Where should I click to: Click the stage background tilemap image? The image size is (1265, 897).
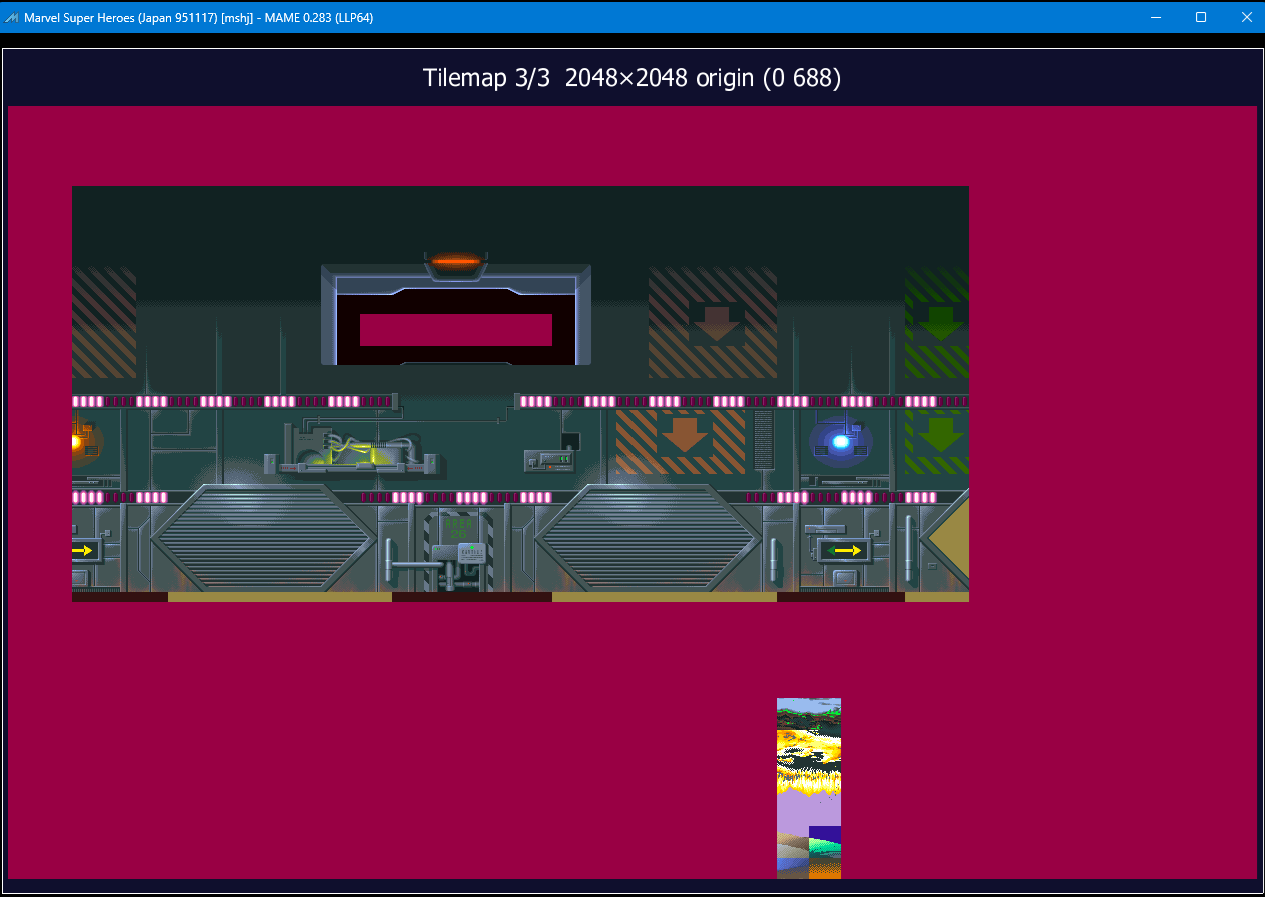pyautogui.click(x=520, y=394)
